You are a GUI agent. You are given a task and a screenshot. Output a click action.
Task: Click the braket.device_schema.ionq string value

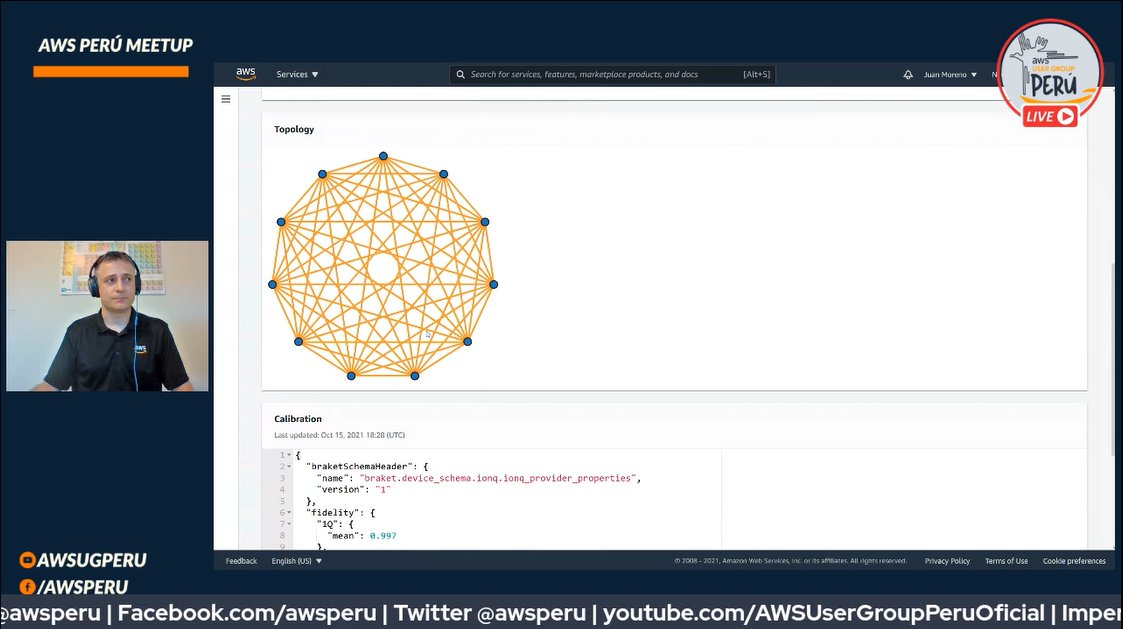coord(498,478)
